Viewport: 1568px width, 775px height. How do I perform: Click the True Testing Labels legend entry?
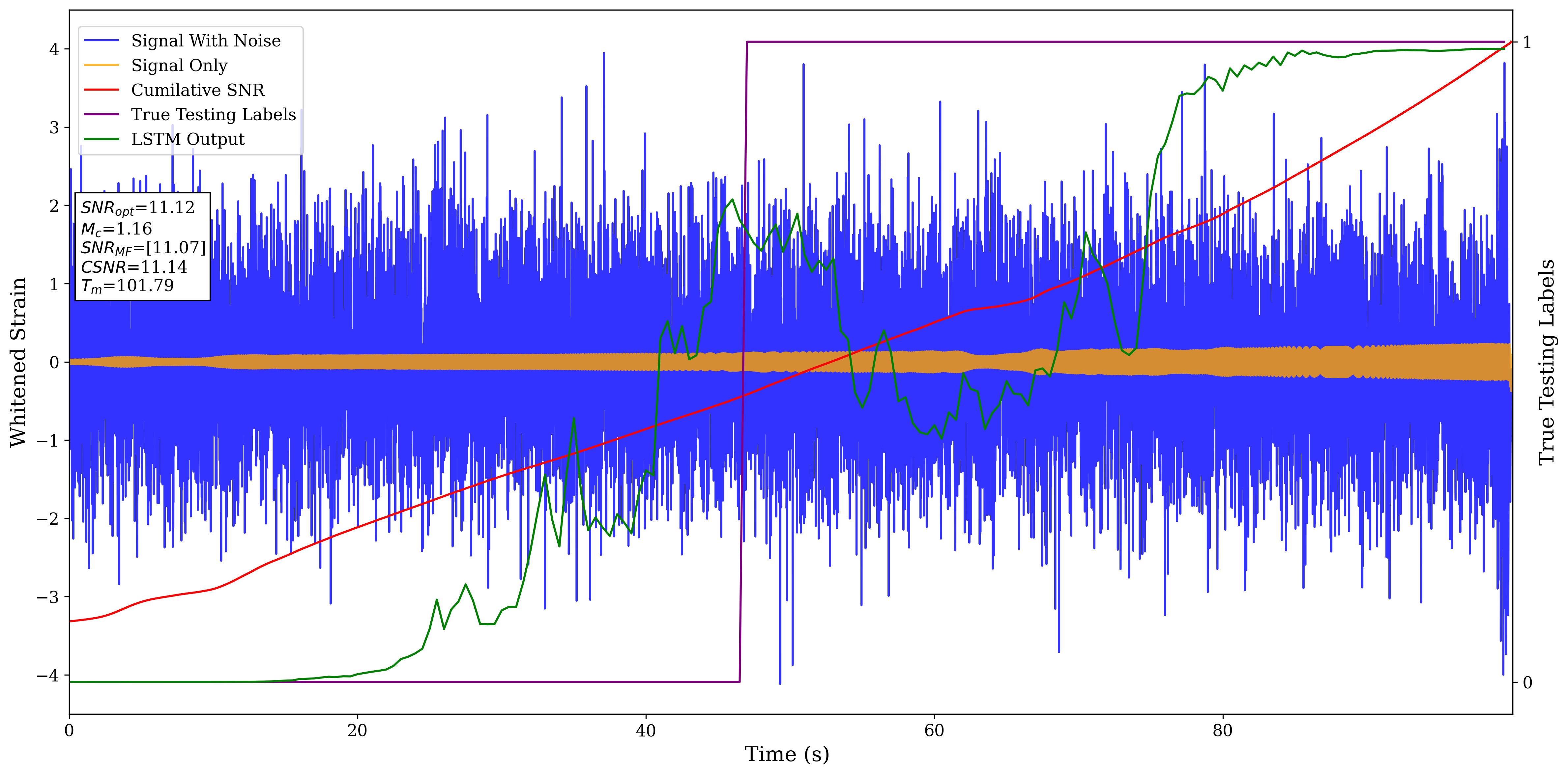point(213,114)
